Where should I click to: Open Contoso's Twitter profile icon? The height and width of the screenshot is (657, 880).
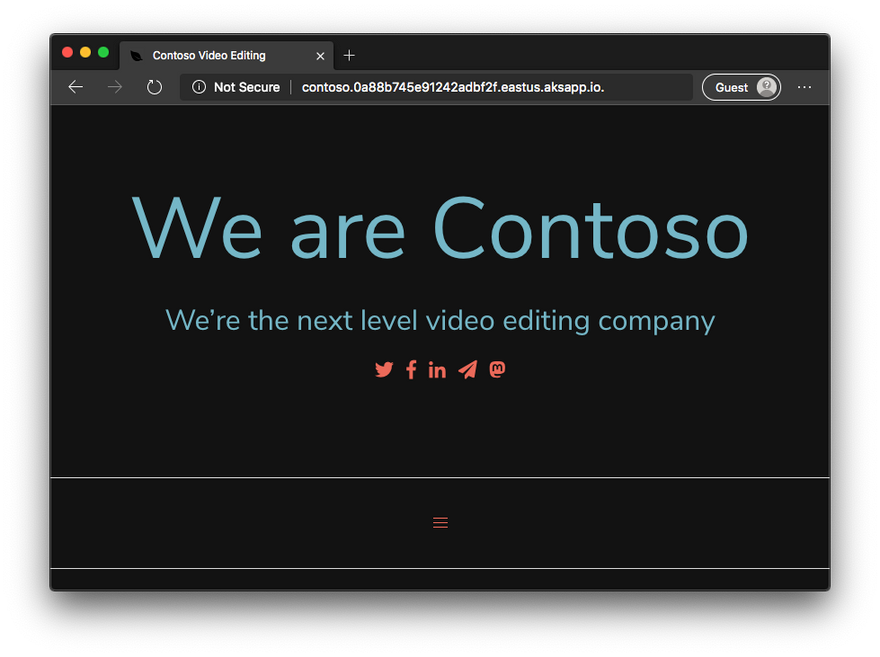pos(384,370)
